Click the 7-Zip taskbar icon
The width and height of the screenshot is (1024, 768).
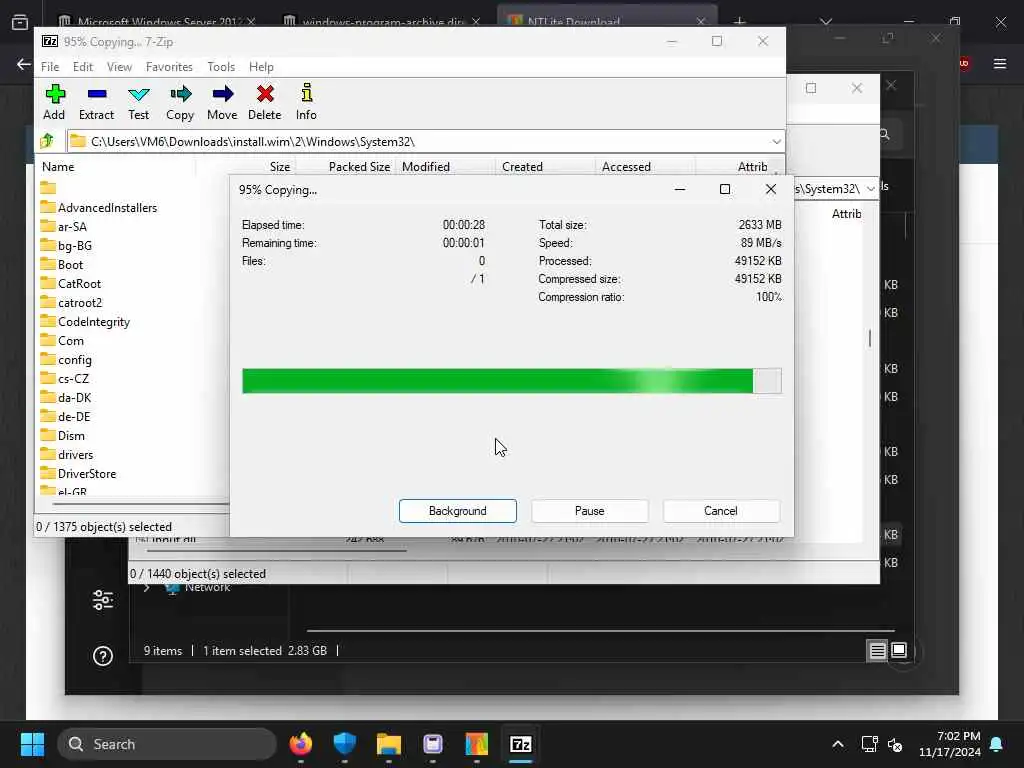tap(520, 744)
